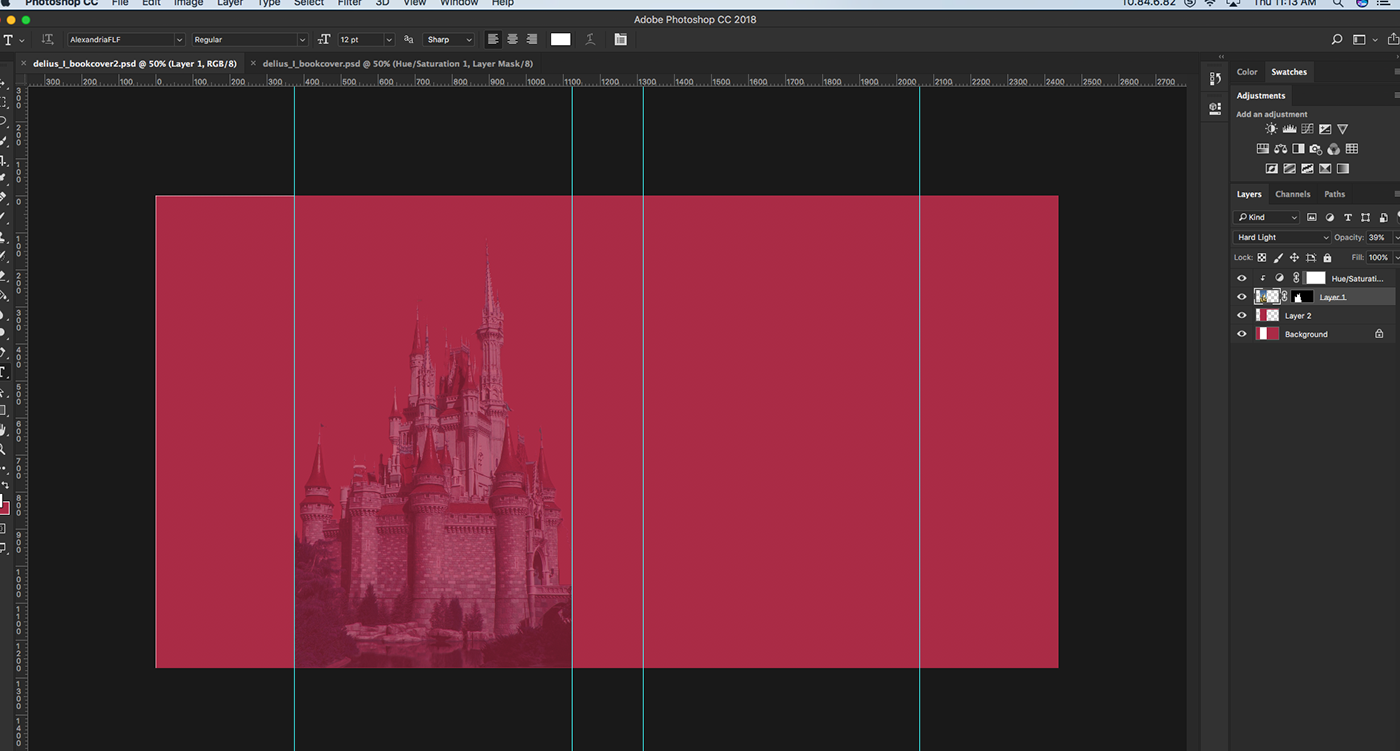This screenshot has height=751, width=1400.
Task: Toggle Lock position icon
Action: pyautogui.click(x=1294, y=257)
